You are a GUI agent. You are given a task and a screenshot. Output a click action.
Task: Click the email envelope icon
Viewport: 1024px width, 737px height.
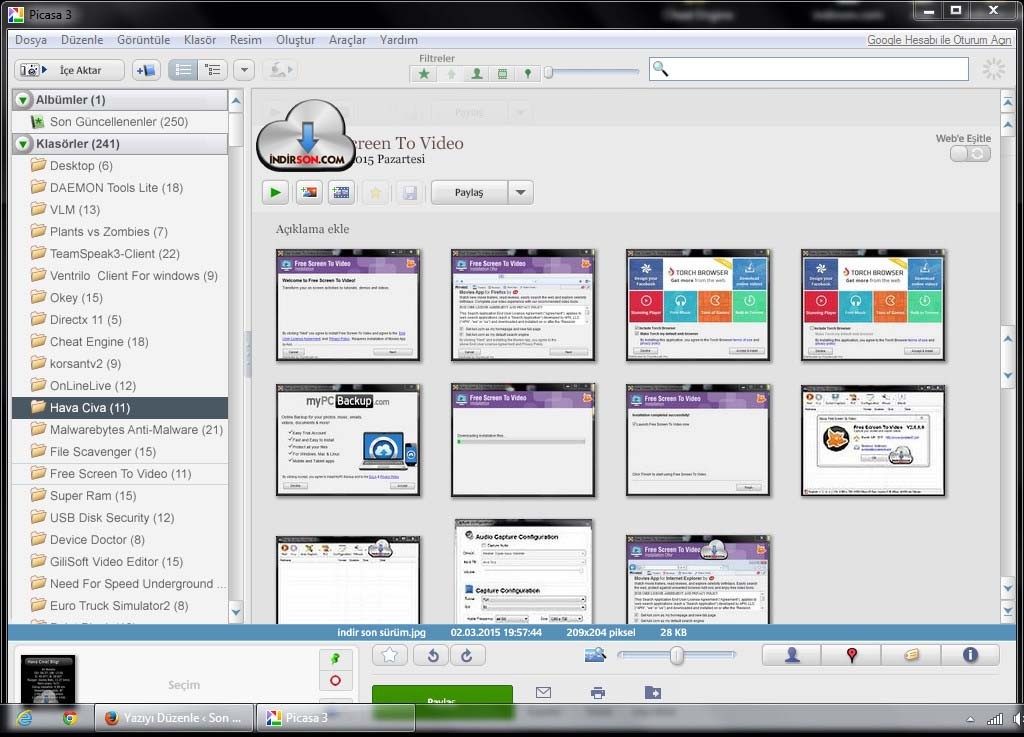pyautogui.click(x=543, y=692)
